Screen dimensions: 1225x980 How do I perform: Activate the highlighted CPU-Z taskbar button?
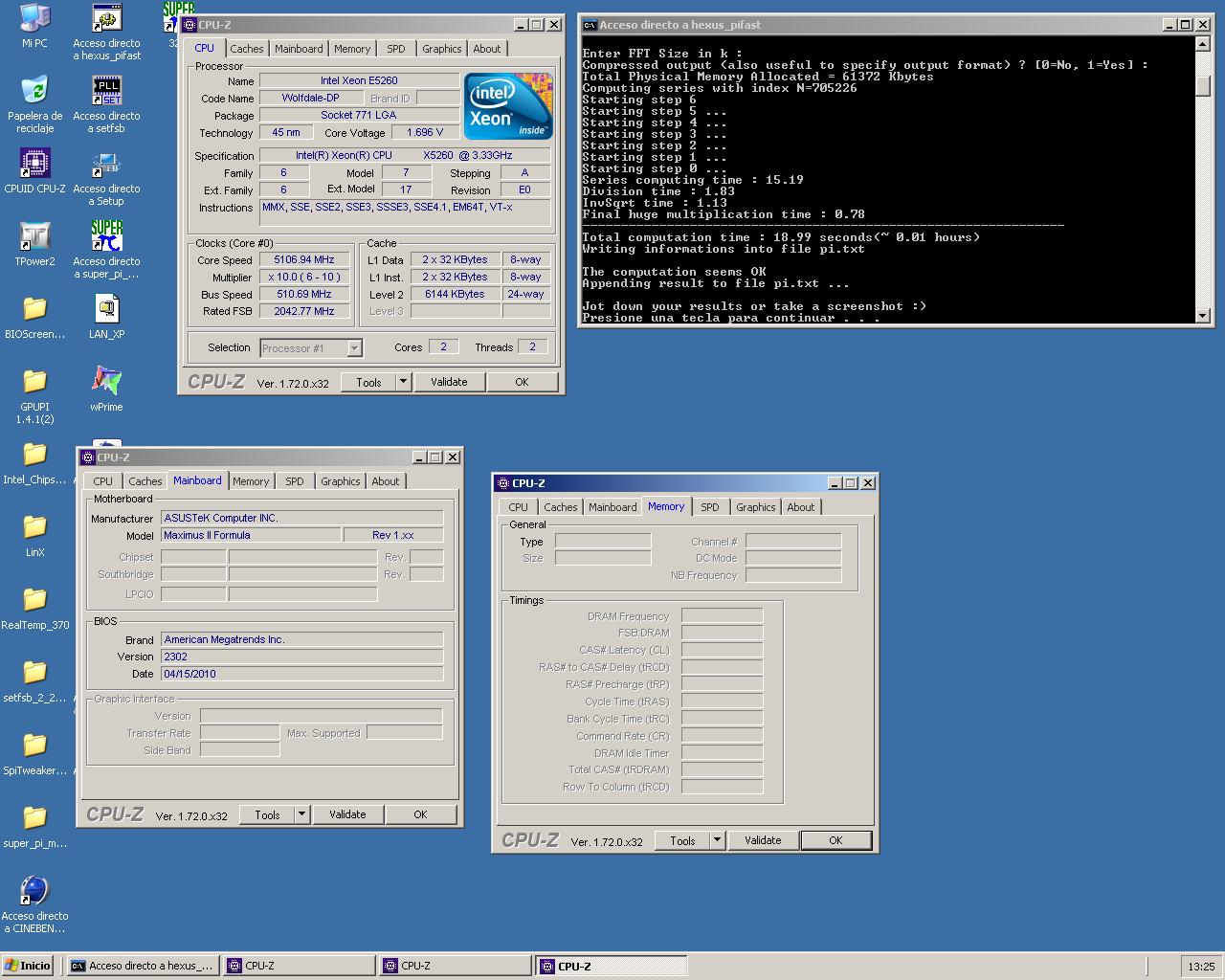tap(611, 966)
